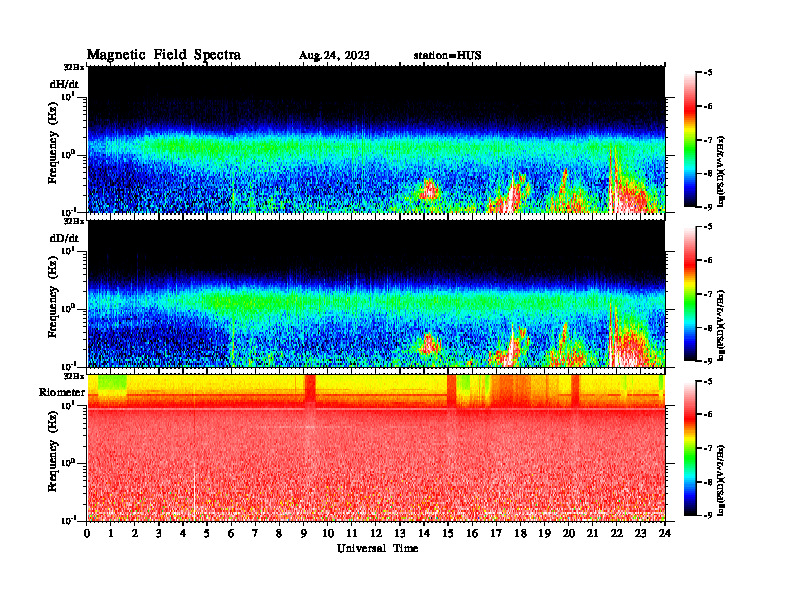Click hour 18 on the Universal Time axis

click(x=520, y=533)
